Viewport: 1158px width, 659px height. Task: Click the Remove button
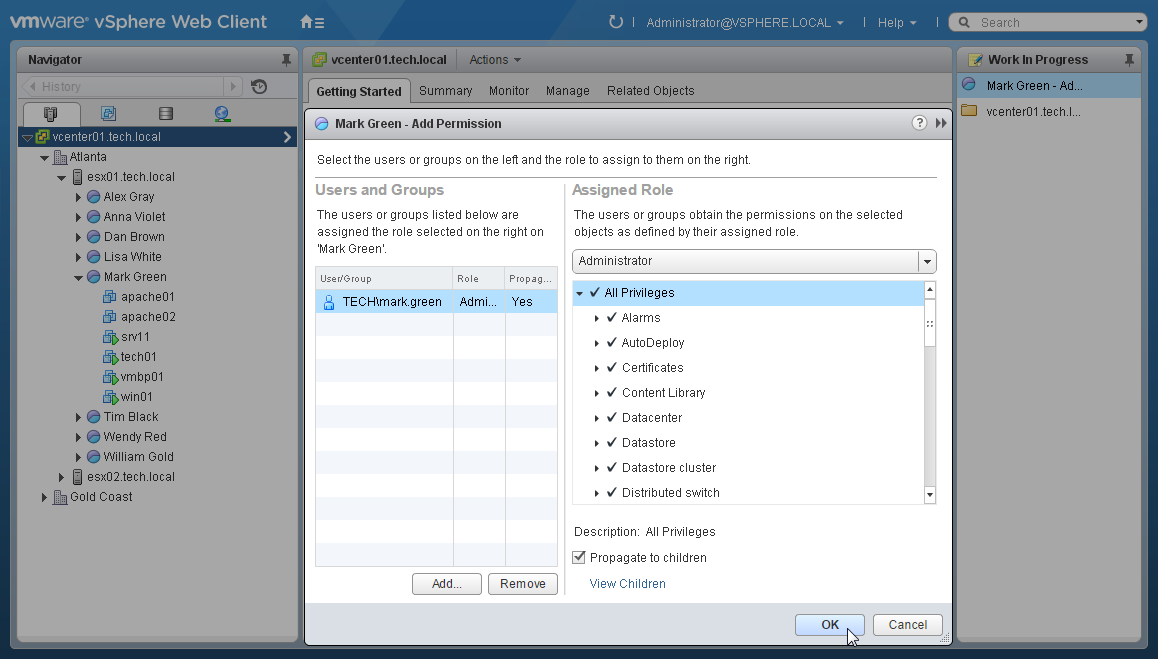(523, 584)
